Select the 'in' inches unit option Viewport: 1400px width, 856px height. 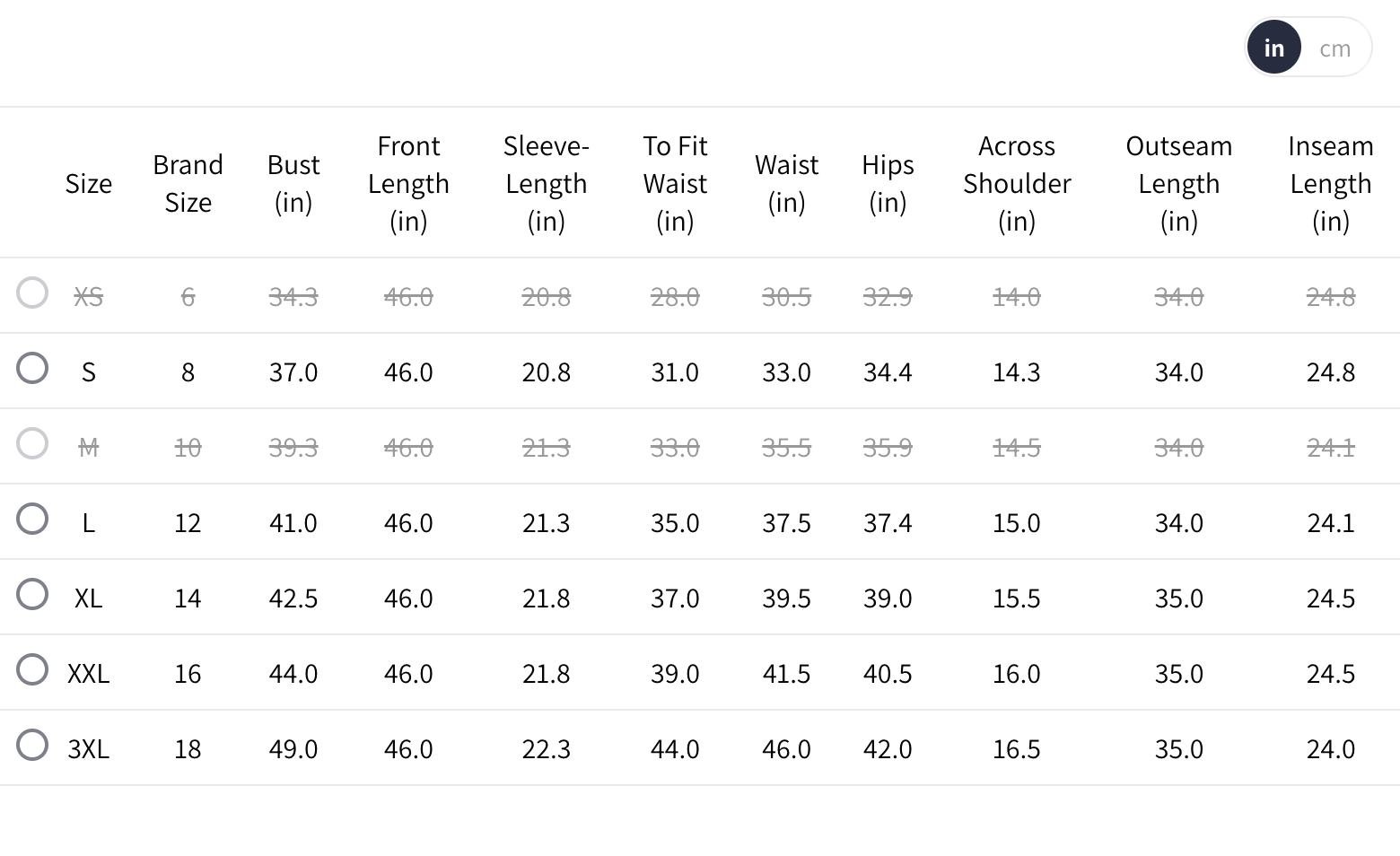(x=1273, y=48)
